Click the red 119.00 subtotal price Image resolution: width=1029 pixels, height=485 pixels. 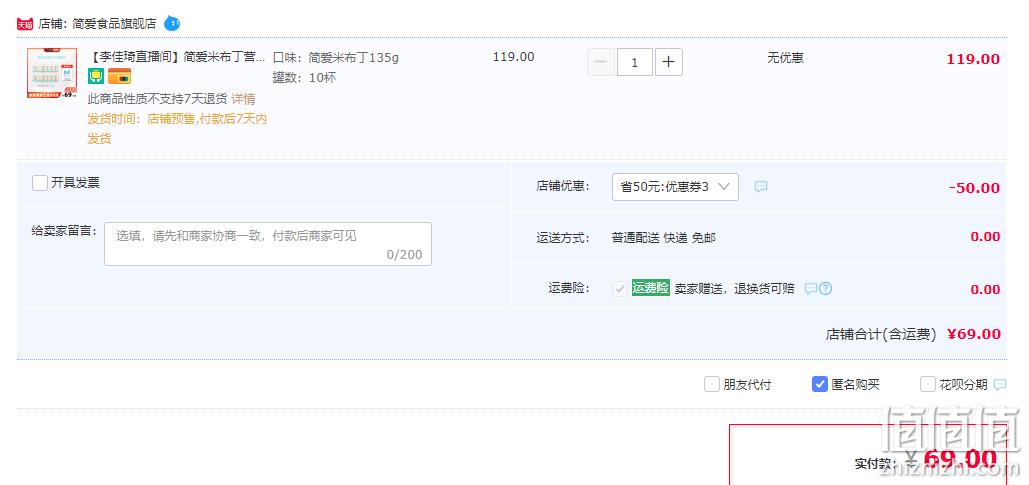[x=973, y=59]
